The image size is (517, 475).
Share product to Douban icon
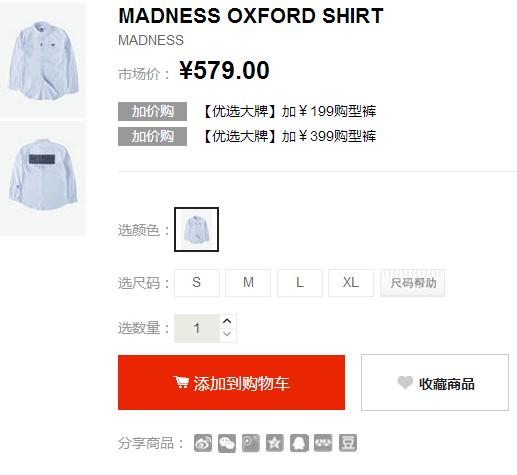348,443
